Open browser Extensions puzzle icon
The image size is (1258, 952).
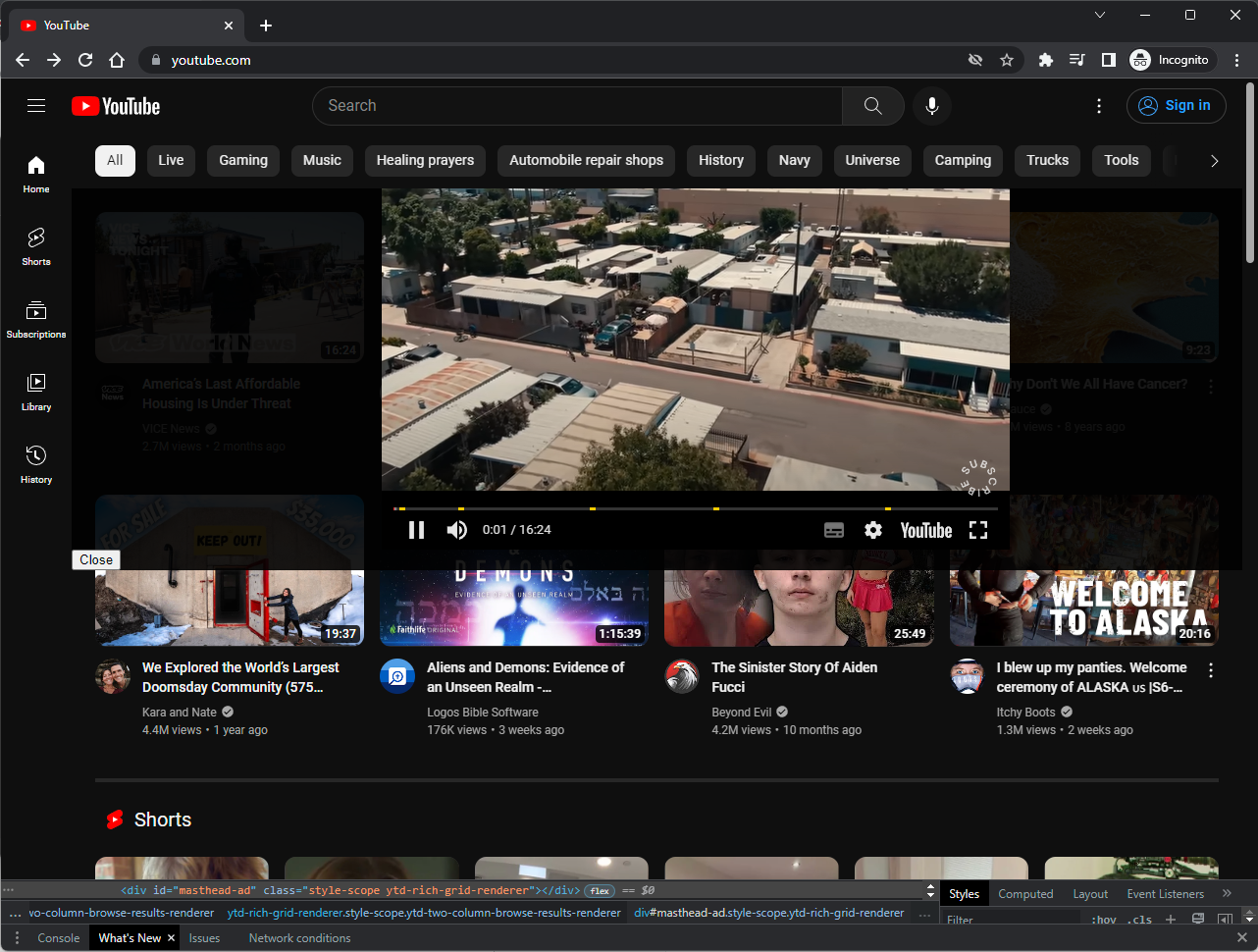(x=1046, y=60)
